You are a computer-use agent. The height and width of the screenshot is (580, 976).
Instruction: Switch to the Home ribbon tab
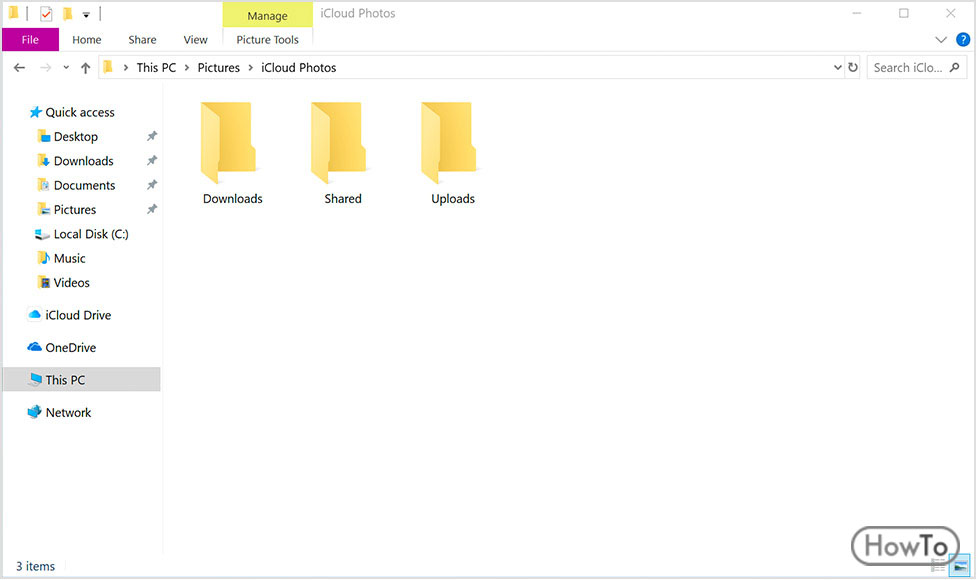87,40
